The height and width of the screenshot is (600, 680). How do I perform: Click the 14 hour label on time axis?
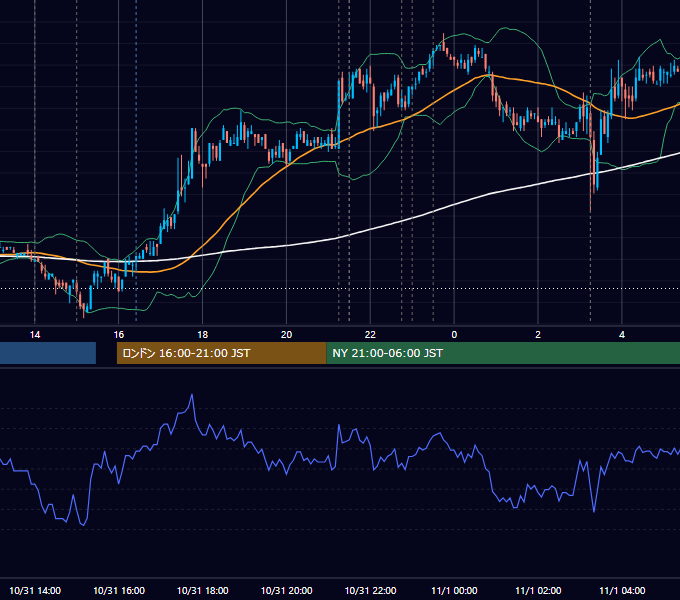35,335
